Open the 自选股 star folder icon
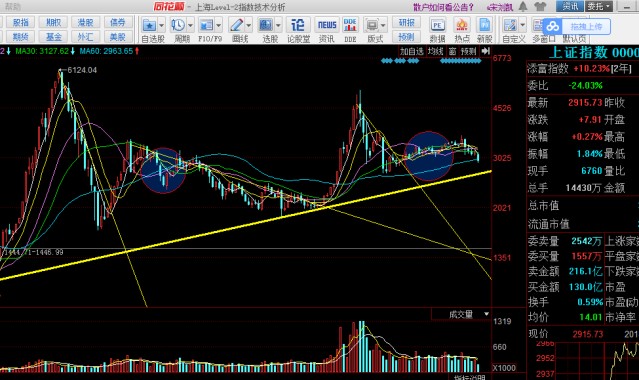 click(149, 25)
